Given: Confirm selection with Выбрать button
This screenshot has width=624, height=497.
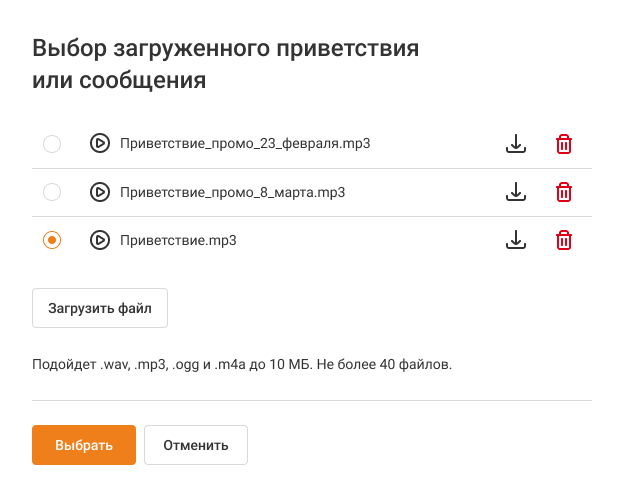Looking at the screenshot, I should [x=83, y=445].
